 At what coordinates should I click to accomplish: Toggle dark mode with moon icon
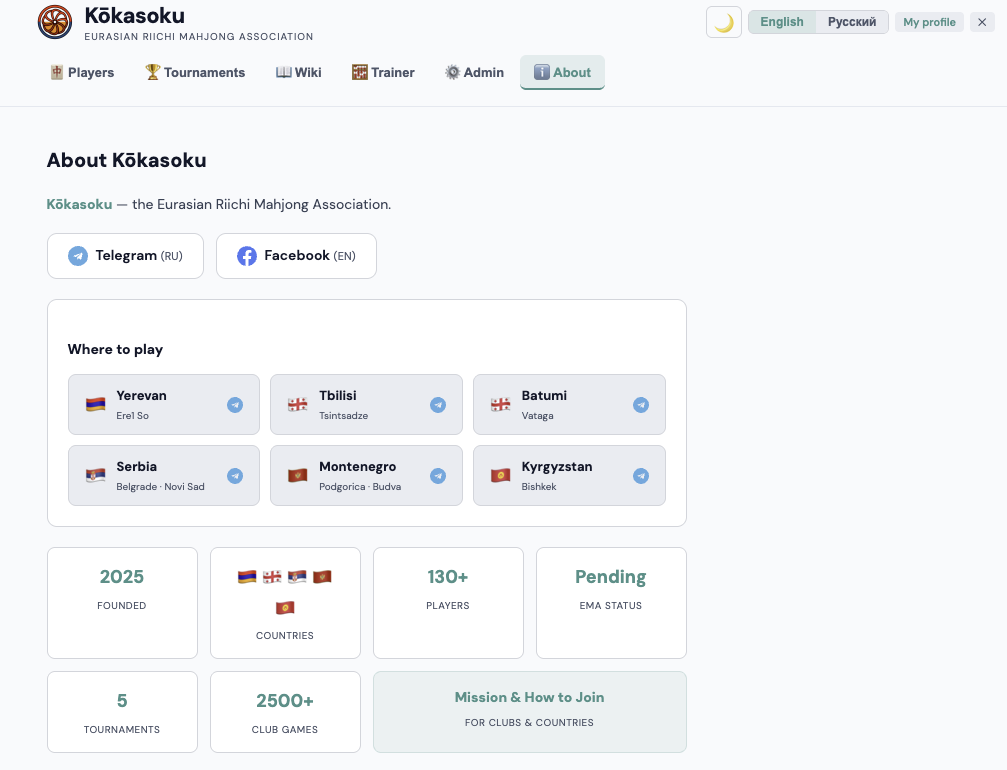tap(723, 22)
